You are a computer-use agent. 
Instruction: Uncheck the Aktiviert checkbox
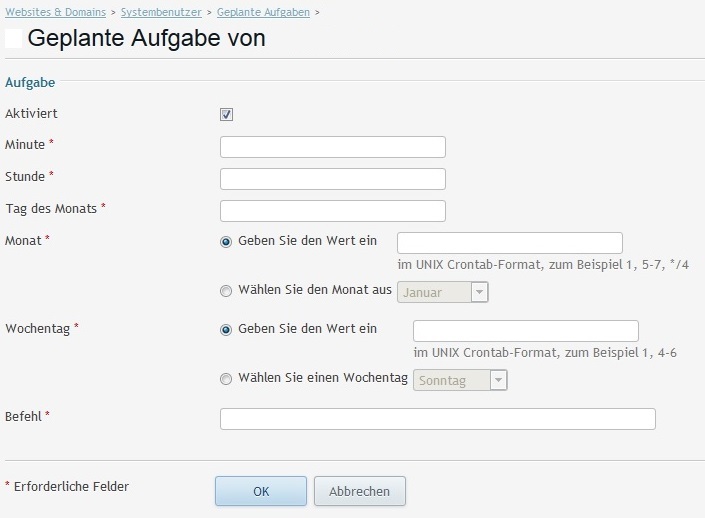point(226,114)
